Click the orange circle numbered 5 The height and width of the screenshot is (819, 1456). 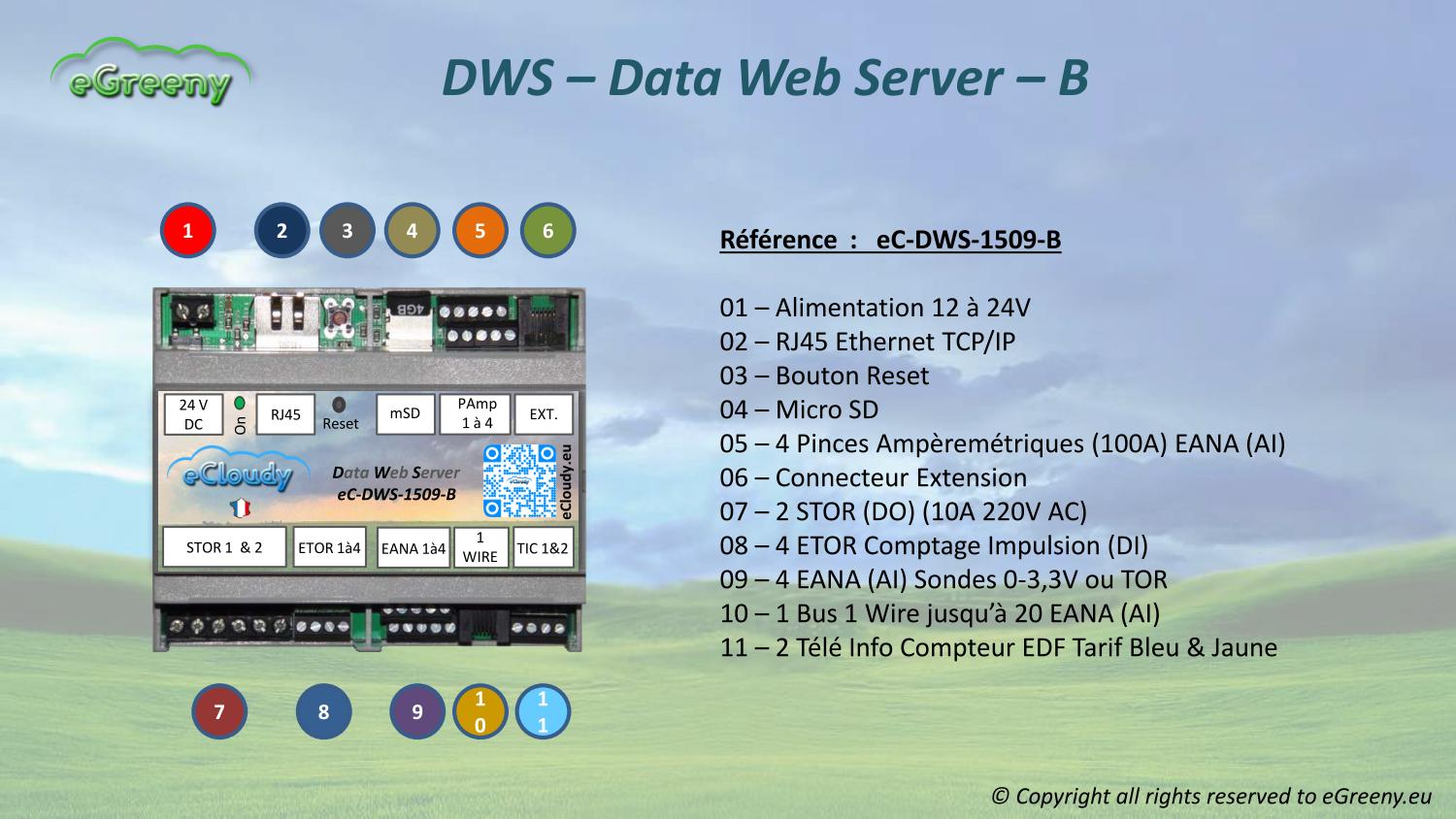pyautogui.click(x=480, y=231)
